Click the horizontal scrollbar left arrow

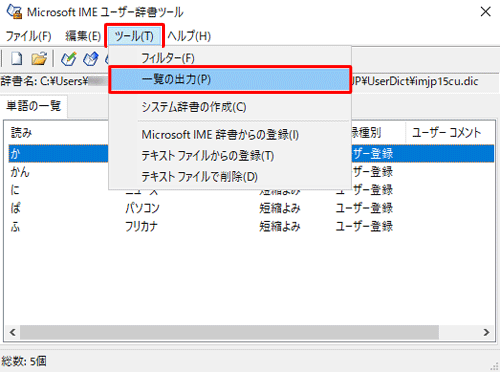tap(12, 332)
